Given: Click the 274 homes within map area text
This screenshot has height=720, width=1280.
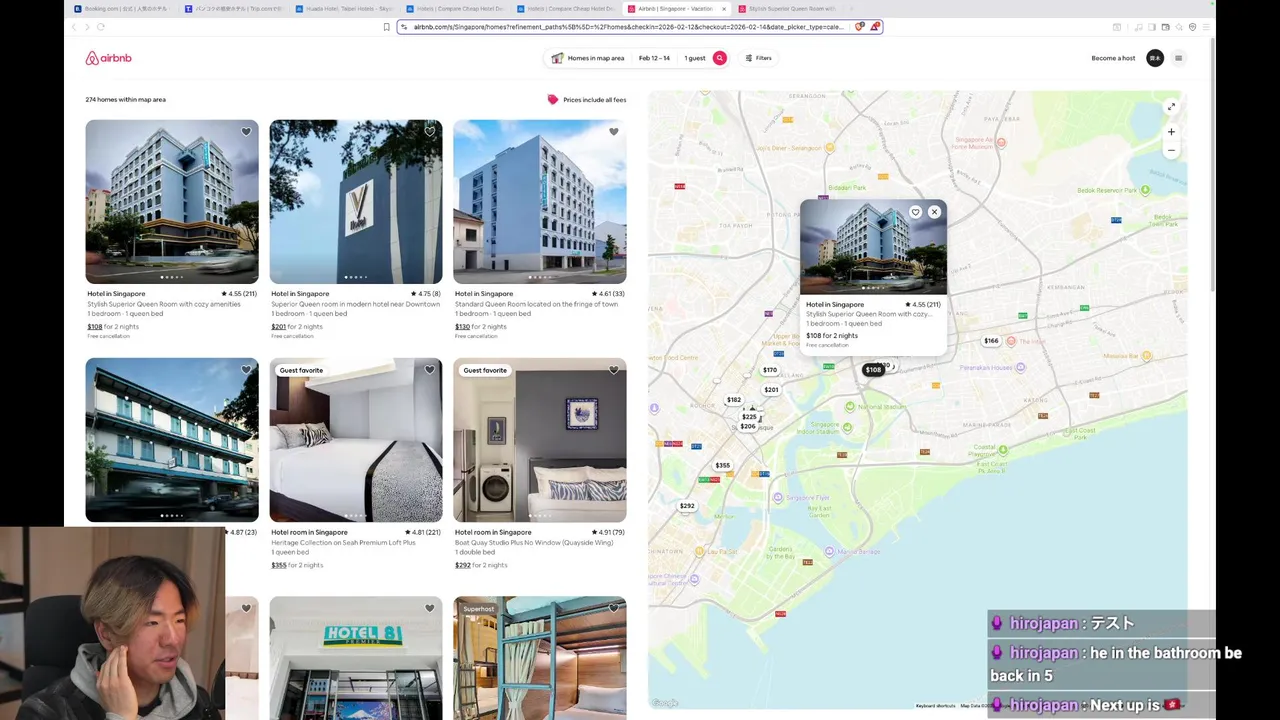Looking at the screenshot, I should (x=125, y=100).
